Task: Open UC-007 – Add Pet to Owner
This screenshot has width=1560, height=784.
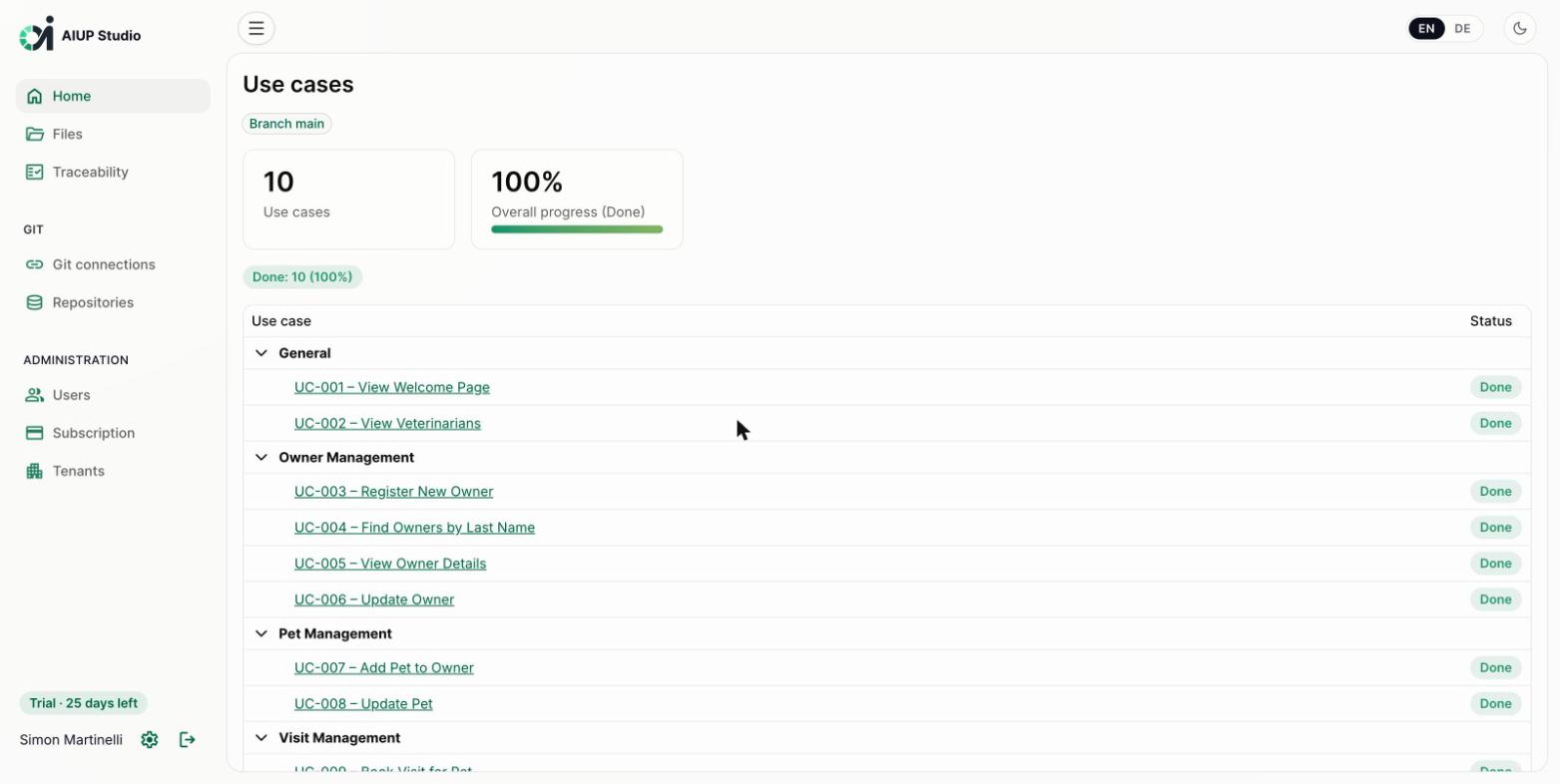Action: 384,667
